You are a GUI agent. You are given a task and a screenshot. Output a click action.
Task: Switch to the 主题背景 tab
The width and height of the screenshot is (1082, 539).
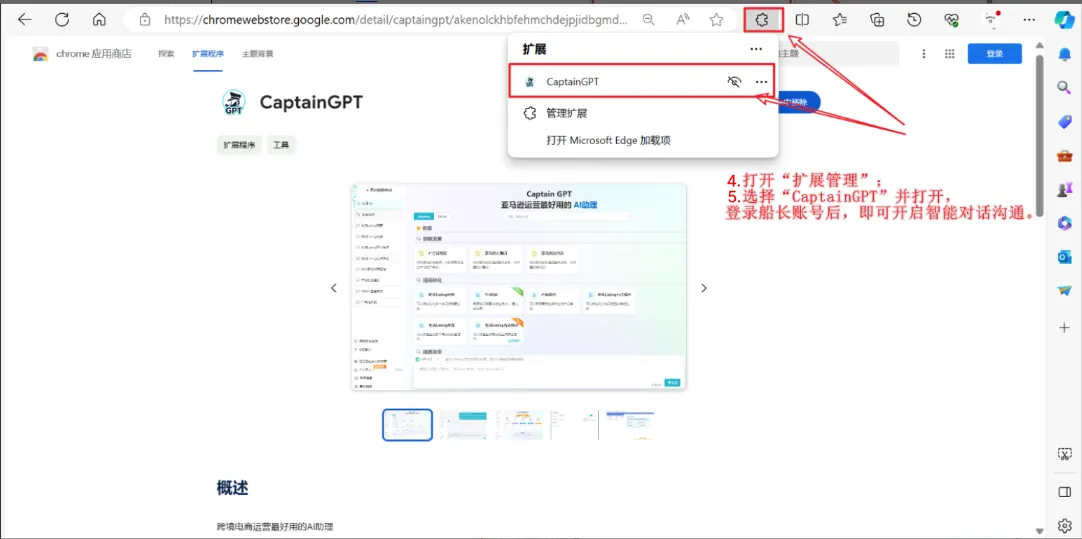click(257, 53)
